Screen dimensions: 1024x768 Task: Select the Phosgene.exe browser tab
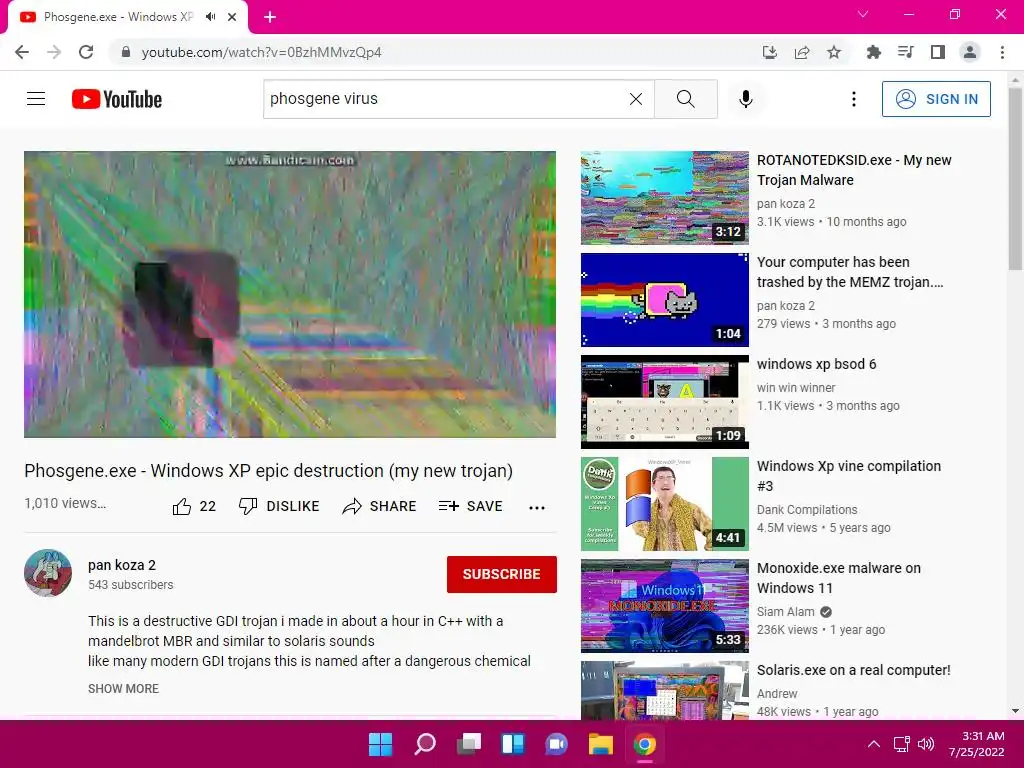[x=127, y=17]
